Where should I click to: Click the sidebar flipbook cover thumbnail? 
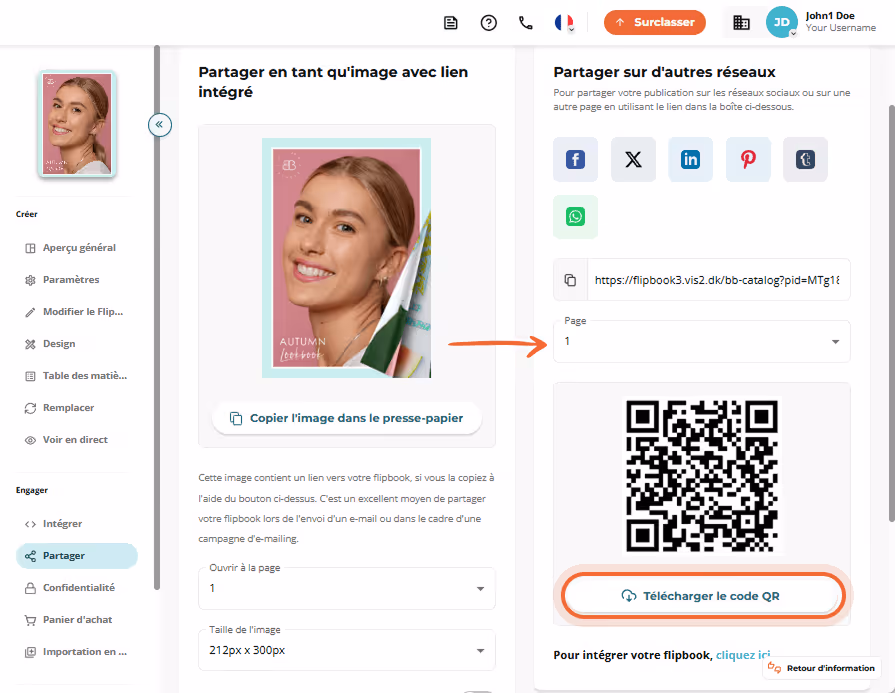coord(77,123)
